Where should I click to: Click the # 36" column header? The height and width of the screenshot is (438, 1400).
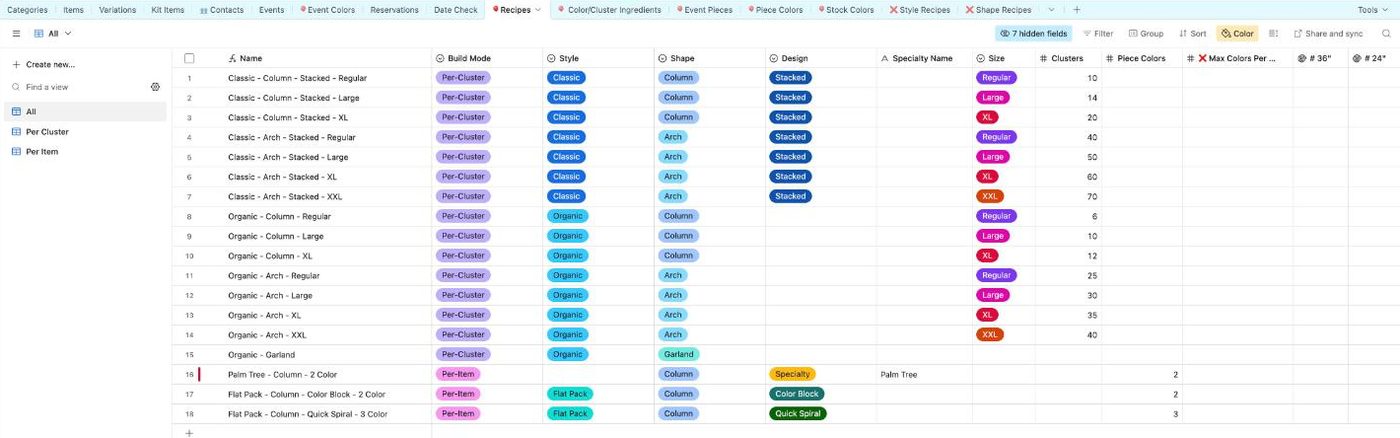point(1320,58)
